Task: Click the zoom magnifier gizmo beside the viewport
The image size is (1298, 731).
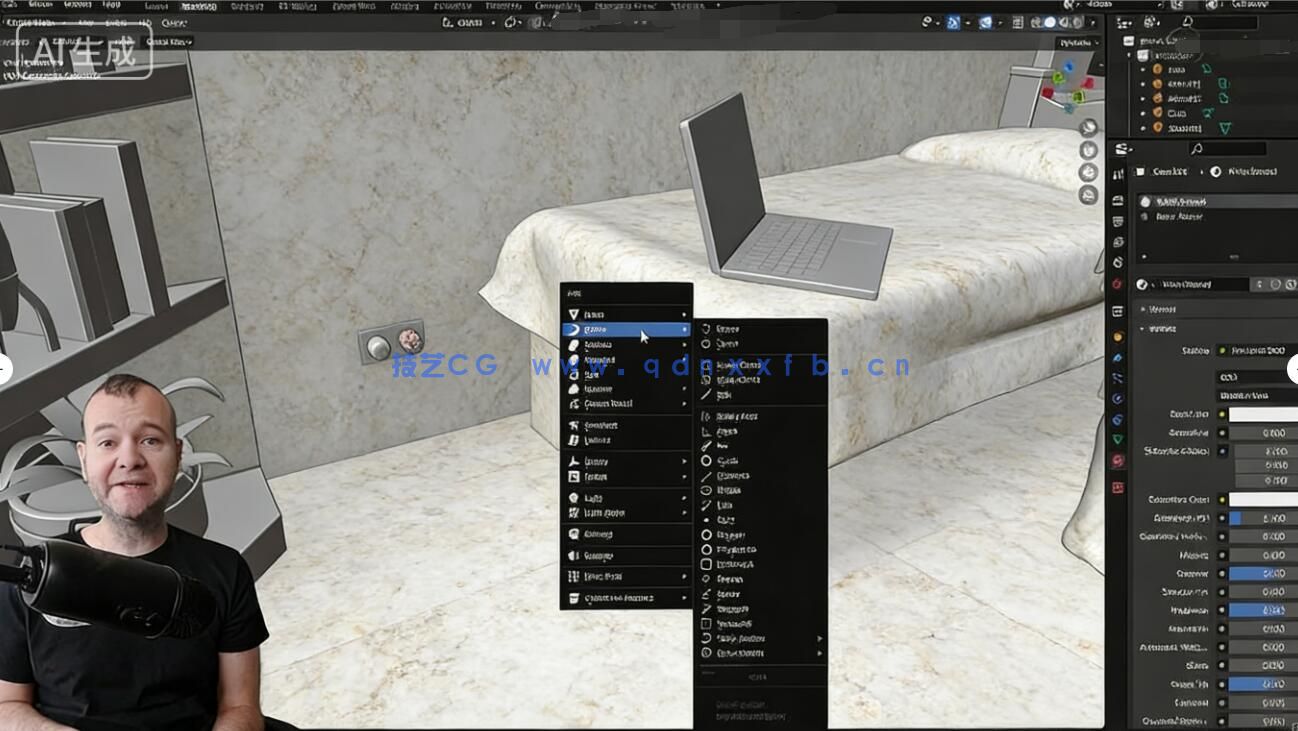Action: 1087,128
